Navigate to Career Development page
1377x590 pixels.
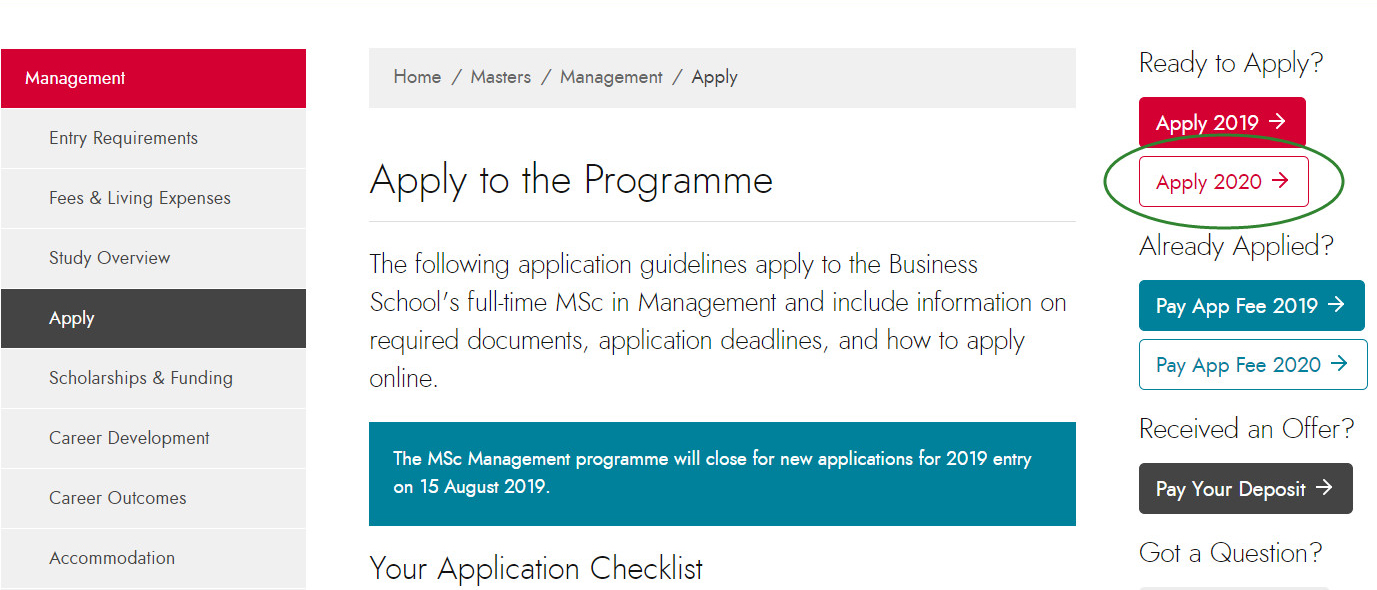[153, 438]
